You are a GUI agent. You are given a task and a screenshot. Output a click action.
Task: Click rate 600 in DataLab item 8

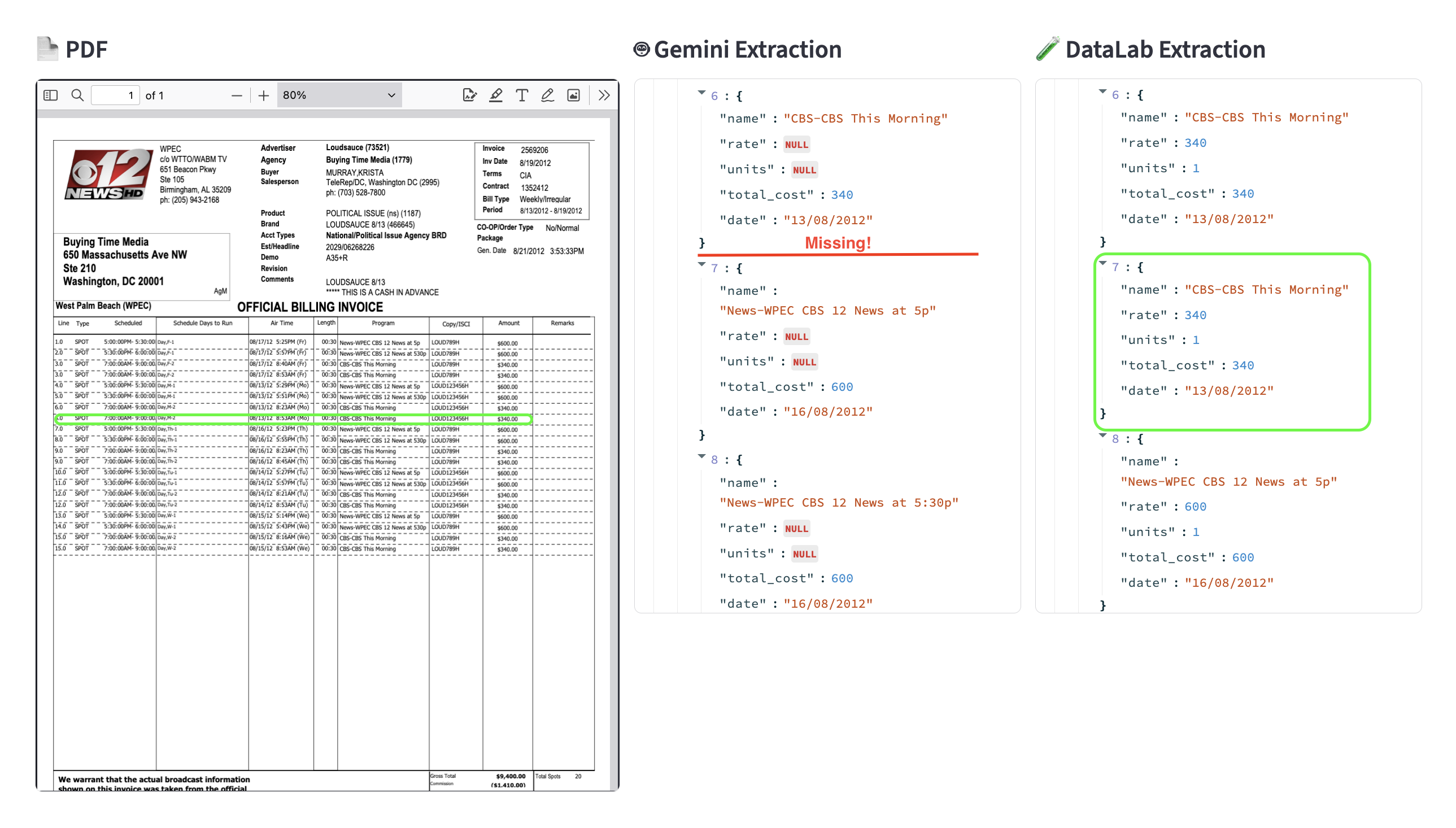coord(1195,507)
